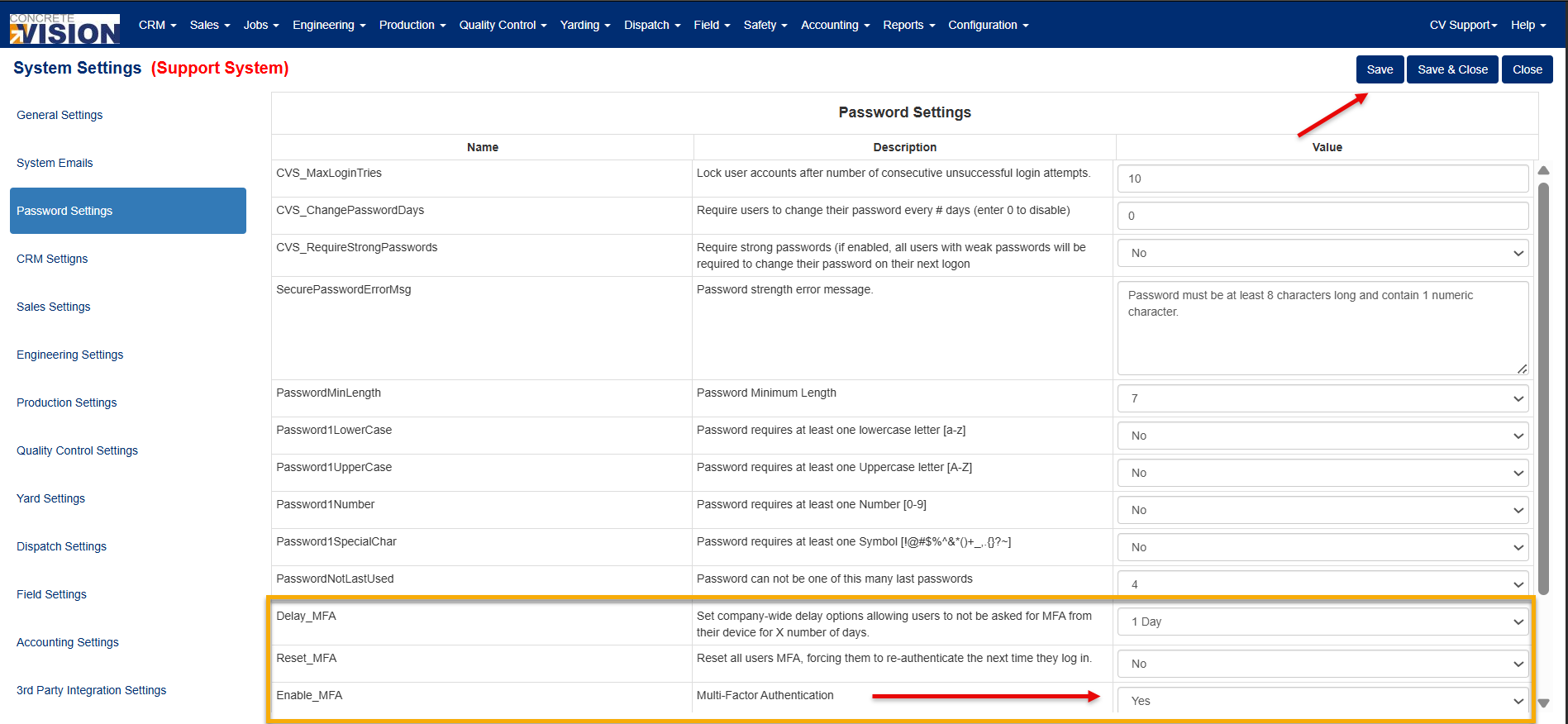Open the CVS_RequireStrongPasswords dropdown
The image size is (1568, 724).
coord(1323,253)
